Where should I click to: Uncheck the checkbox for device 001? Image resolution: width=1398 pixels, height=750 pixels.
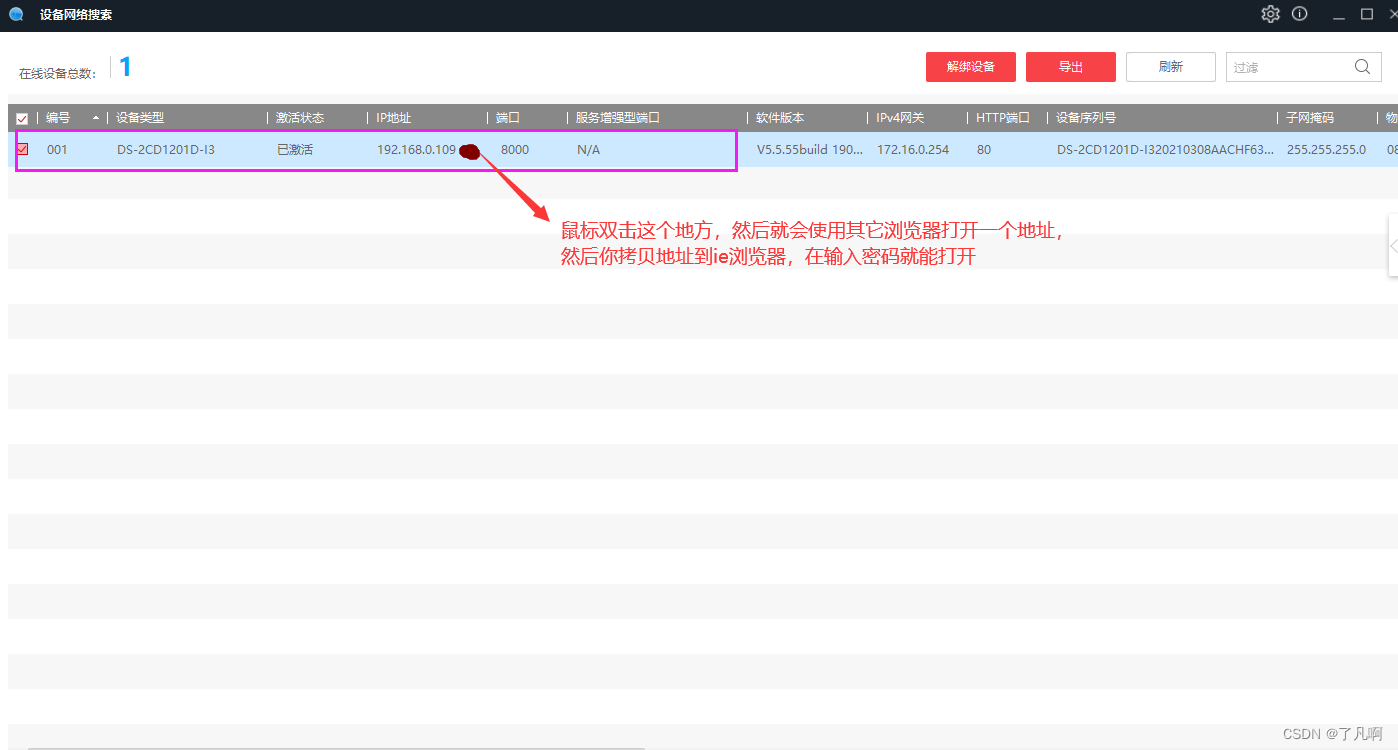tap(22, 150)
